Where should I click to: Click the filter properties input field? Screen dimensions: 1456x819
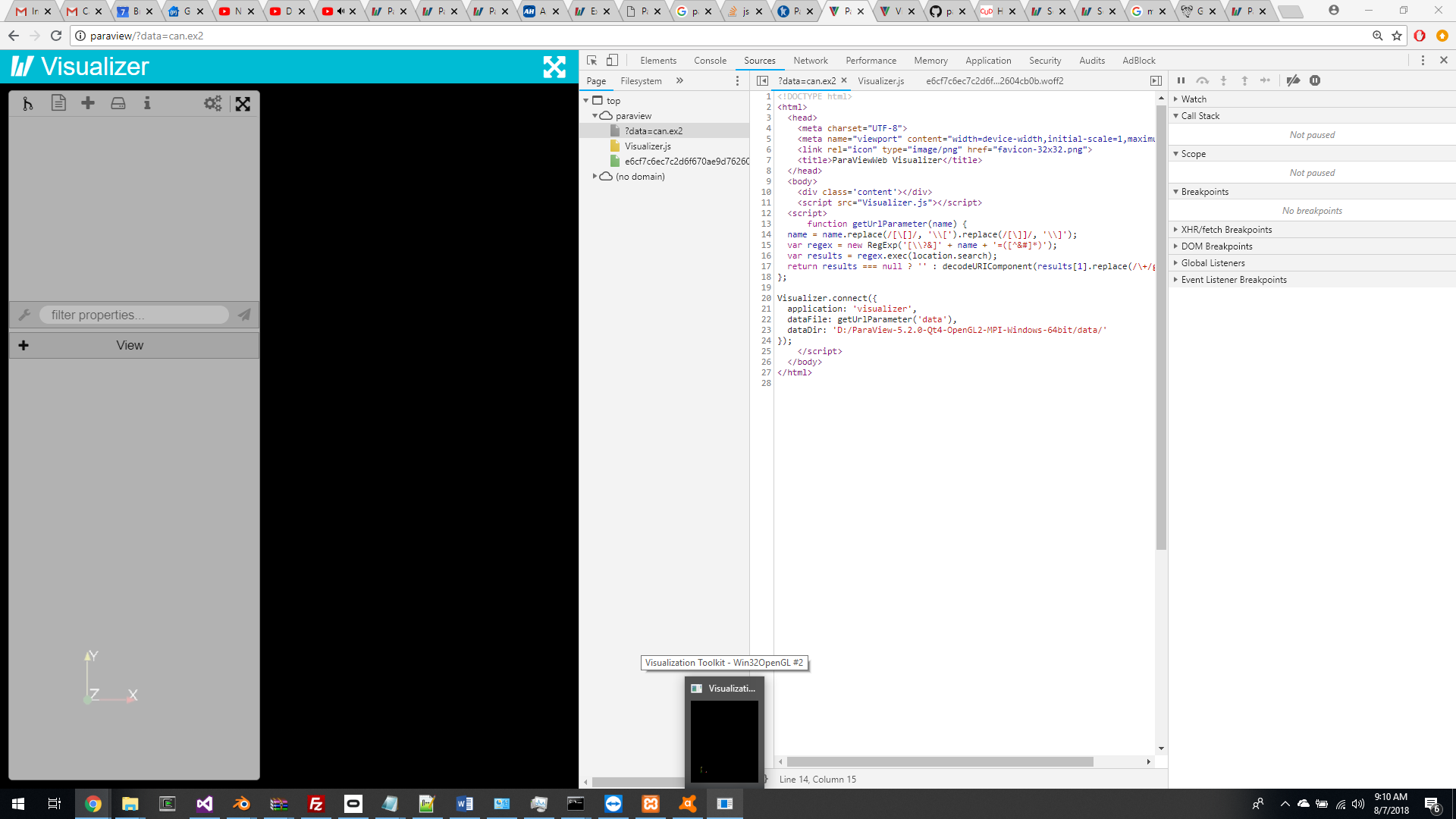point(134,315)
